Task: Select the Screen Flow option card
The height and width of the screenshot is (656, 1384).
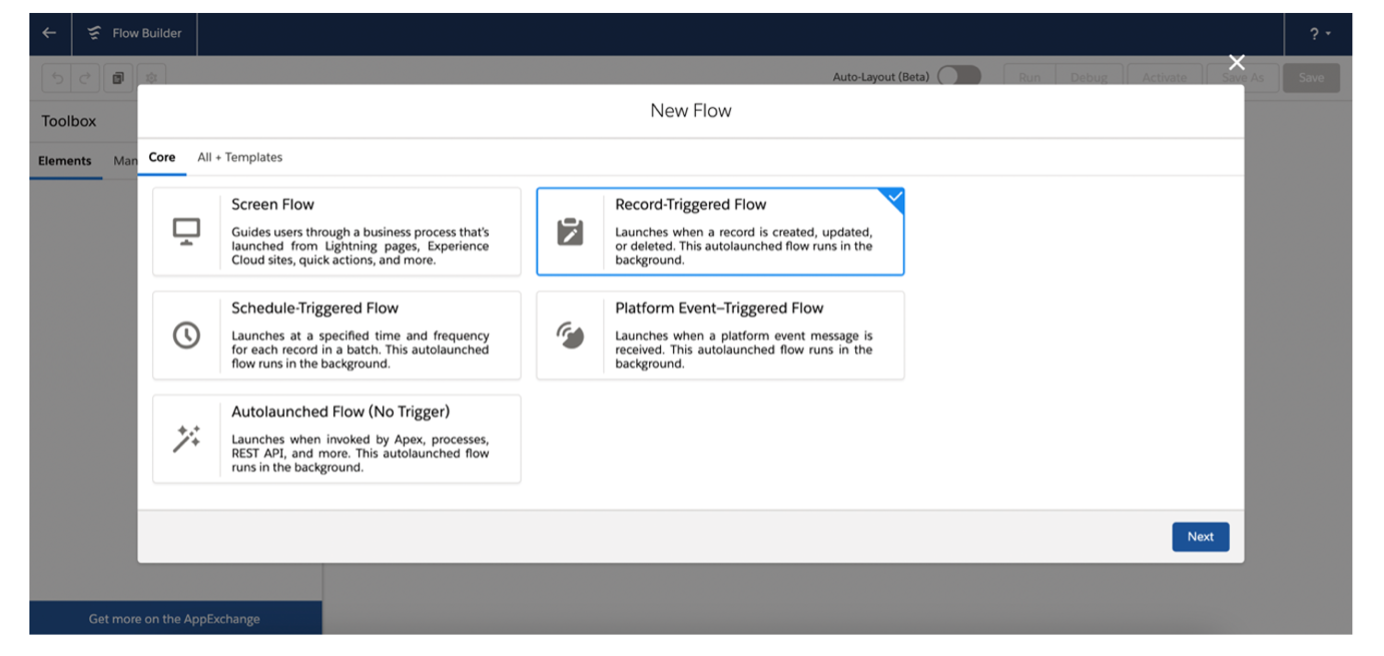Action: pos(337,230)
